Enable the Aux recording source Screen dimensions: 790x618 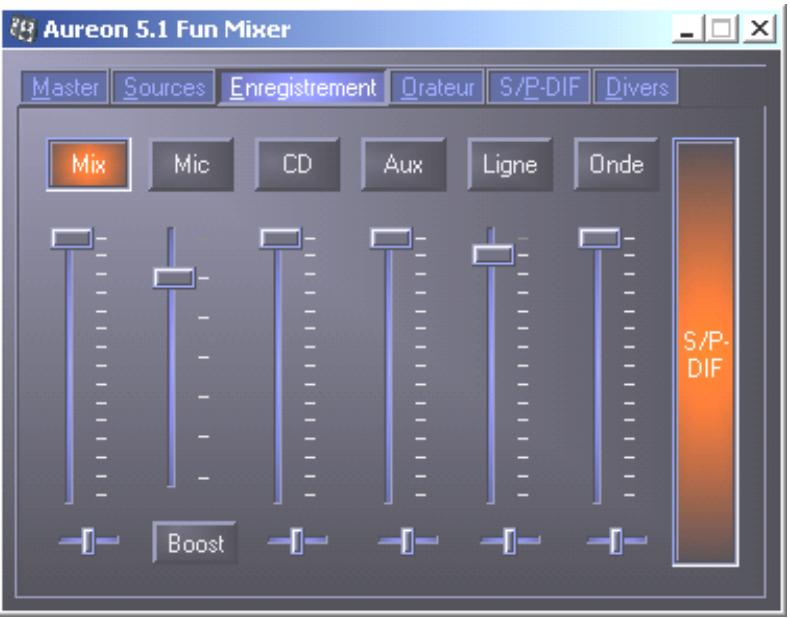(x=403, y=164)
